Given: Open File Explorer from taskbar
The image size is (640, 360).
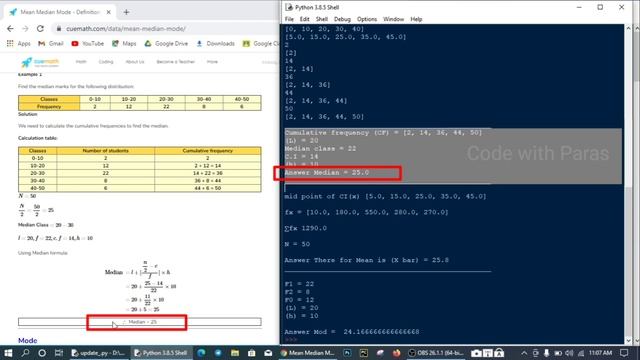Looking at the screenshot, I should (x=235, y=353).
